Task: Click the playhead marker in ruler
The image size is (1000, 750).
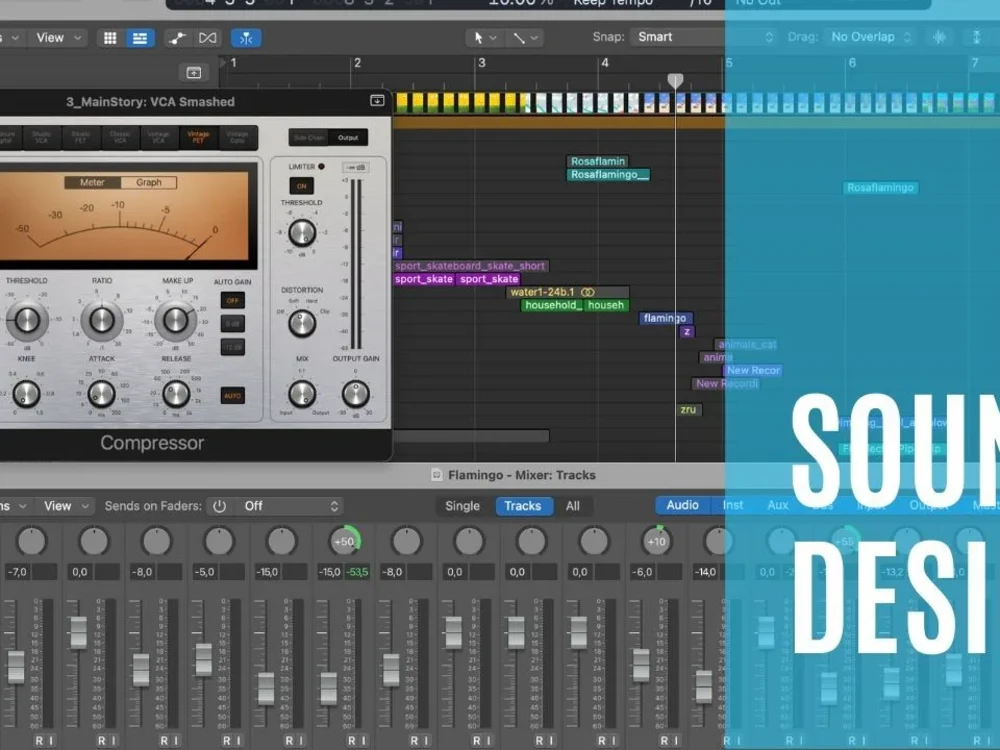Action: [675, 80]
